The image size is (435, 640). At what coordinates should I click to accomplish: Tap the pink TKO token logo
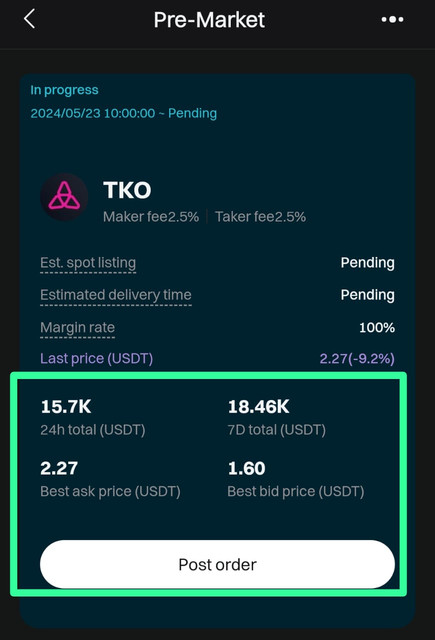64,197
